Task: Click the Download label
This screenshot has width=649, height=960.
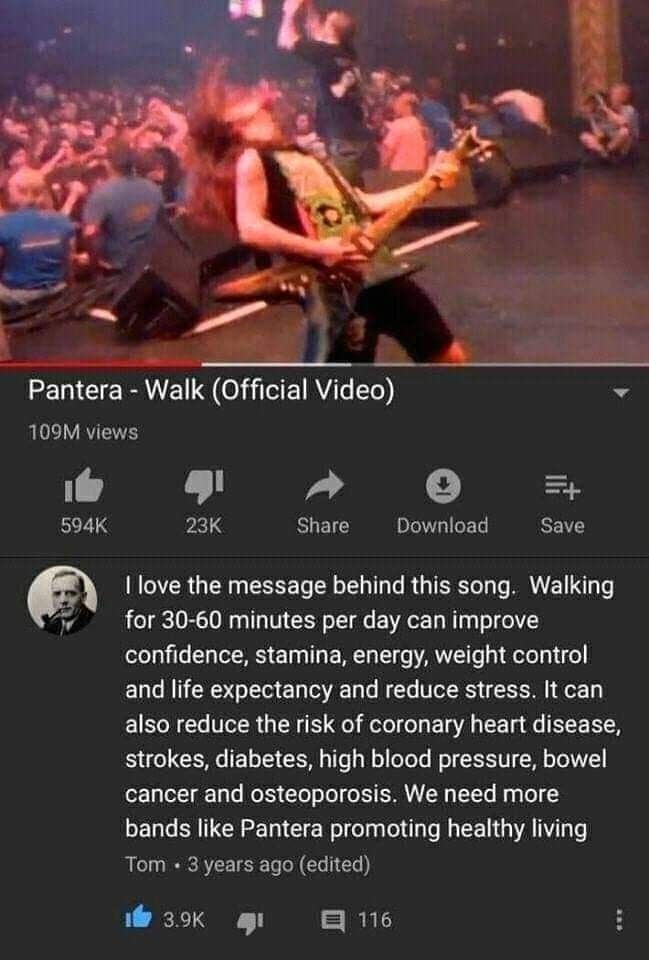Action: [x=442, y=525]
